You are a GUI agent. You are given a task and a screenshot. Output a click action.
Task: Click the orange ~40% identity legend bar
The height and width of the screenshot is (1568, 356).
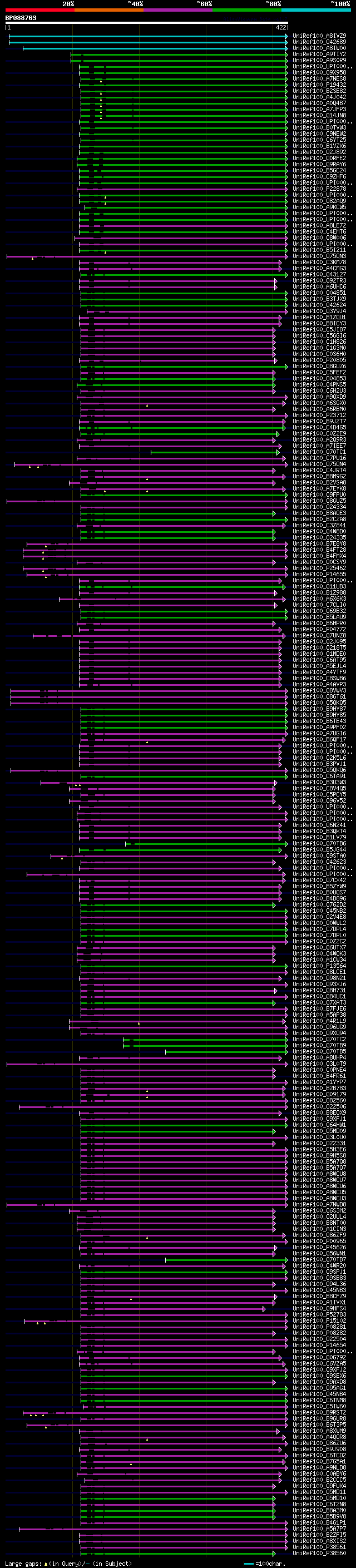109,10
